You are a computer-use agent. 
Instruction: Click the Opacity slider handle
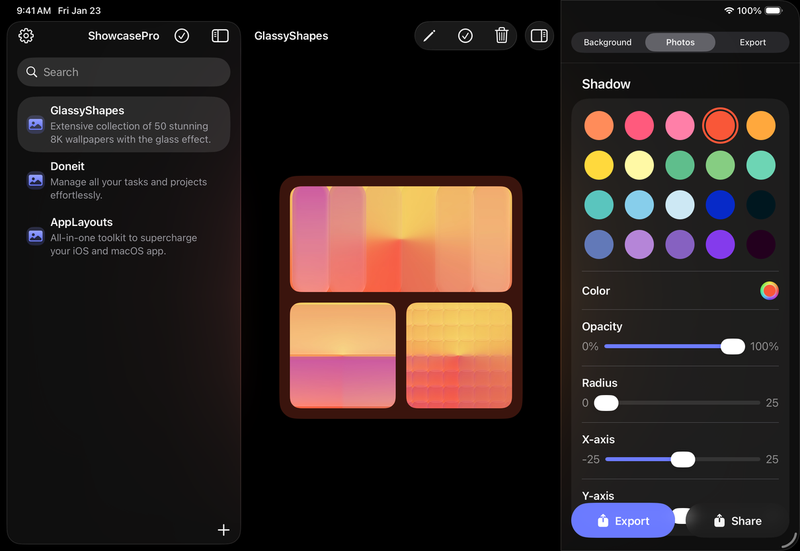tap(733, 346)
